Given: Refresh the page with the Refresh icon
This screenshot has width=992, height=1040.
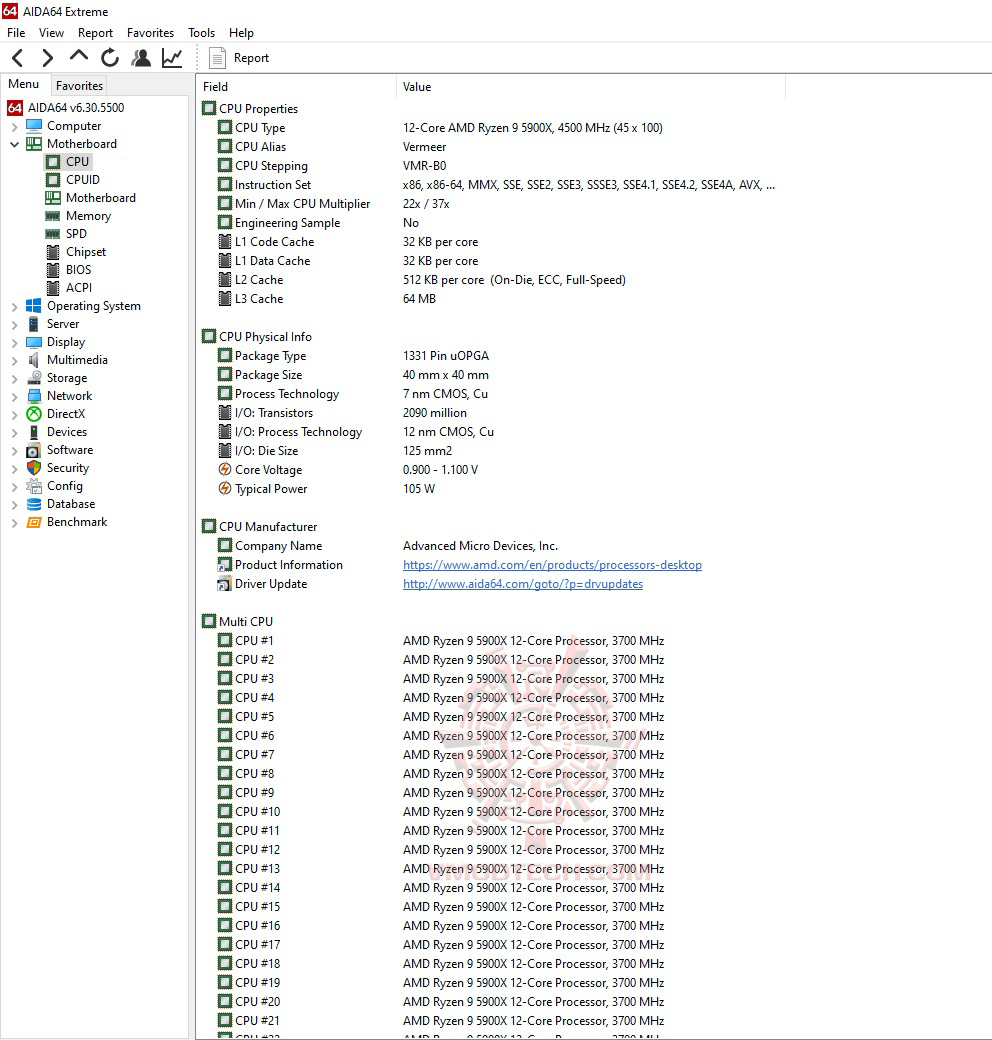Looking at the screenshot, I should [x=109, y=58].
